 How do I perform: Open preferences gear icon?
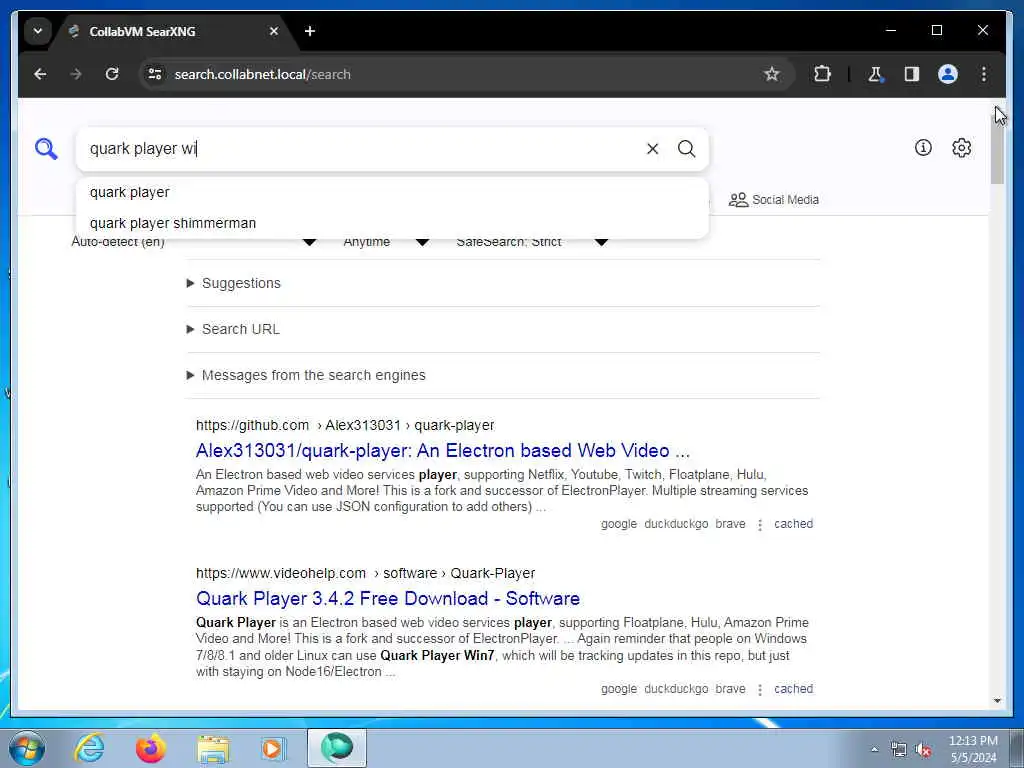tap(961, 148)
